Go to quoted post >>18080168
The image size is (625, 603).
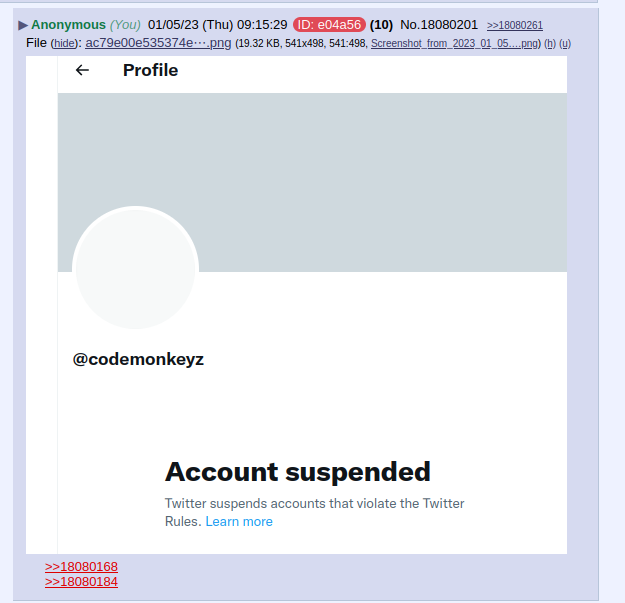tap(81, 566)
